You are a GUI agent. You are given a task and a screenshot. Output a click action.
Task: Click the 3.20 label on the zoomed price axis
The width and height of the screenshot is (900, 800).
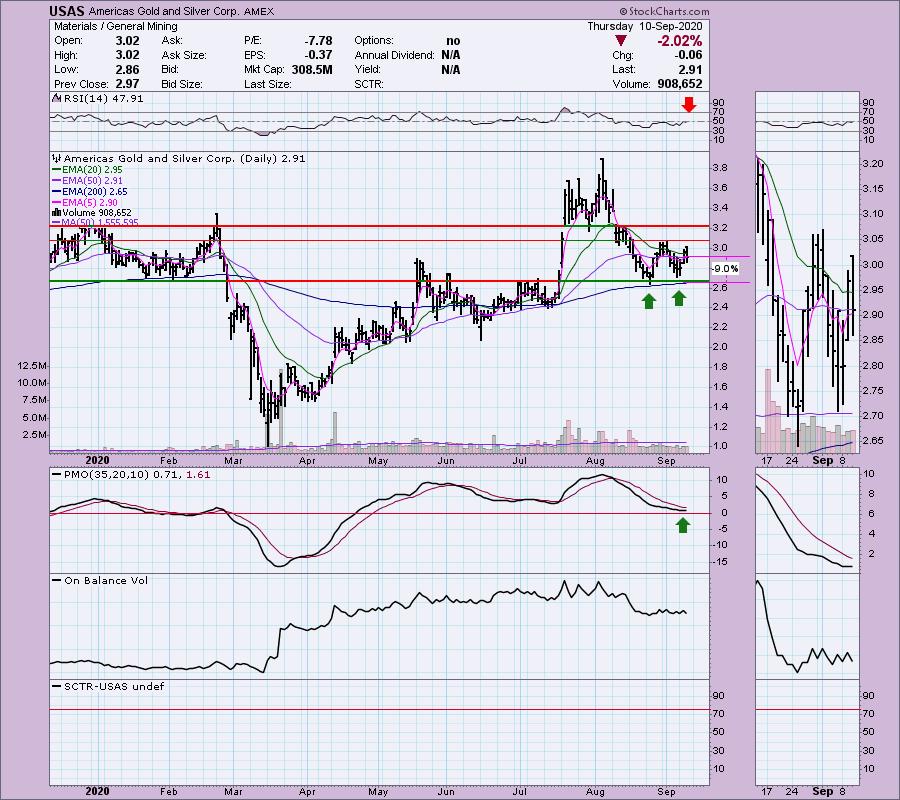[873, 164]
